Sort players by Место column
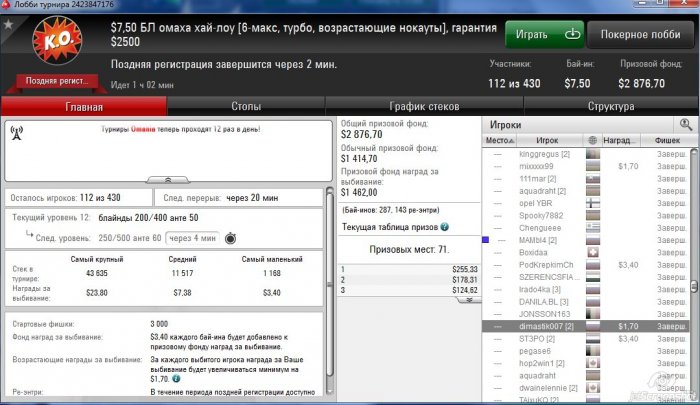 point(499,140)
